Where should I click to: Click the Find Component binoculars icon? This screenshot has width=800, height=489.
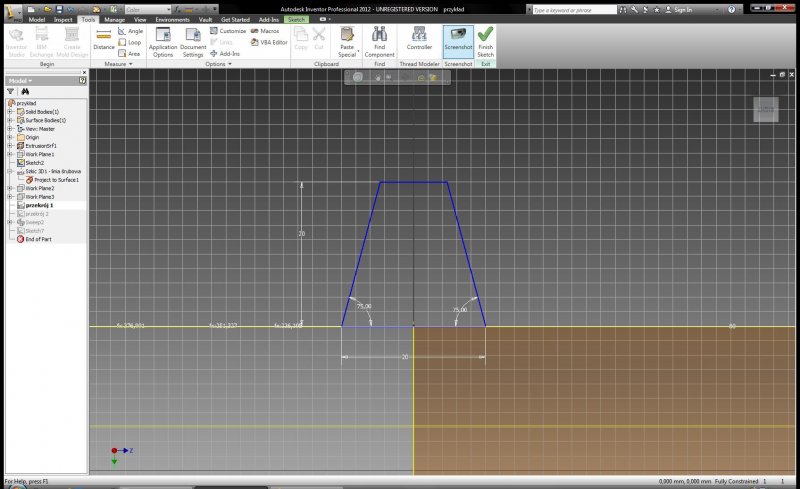pos(379,34)
